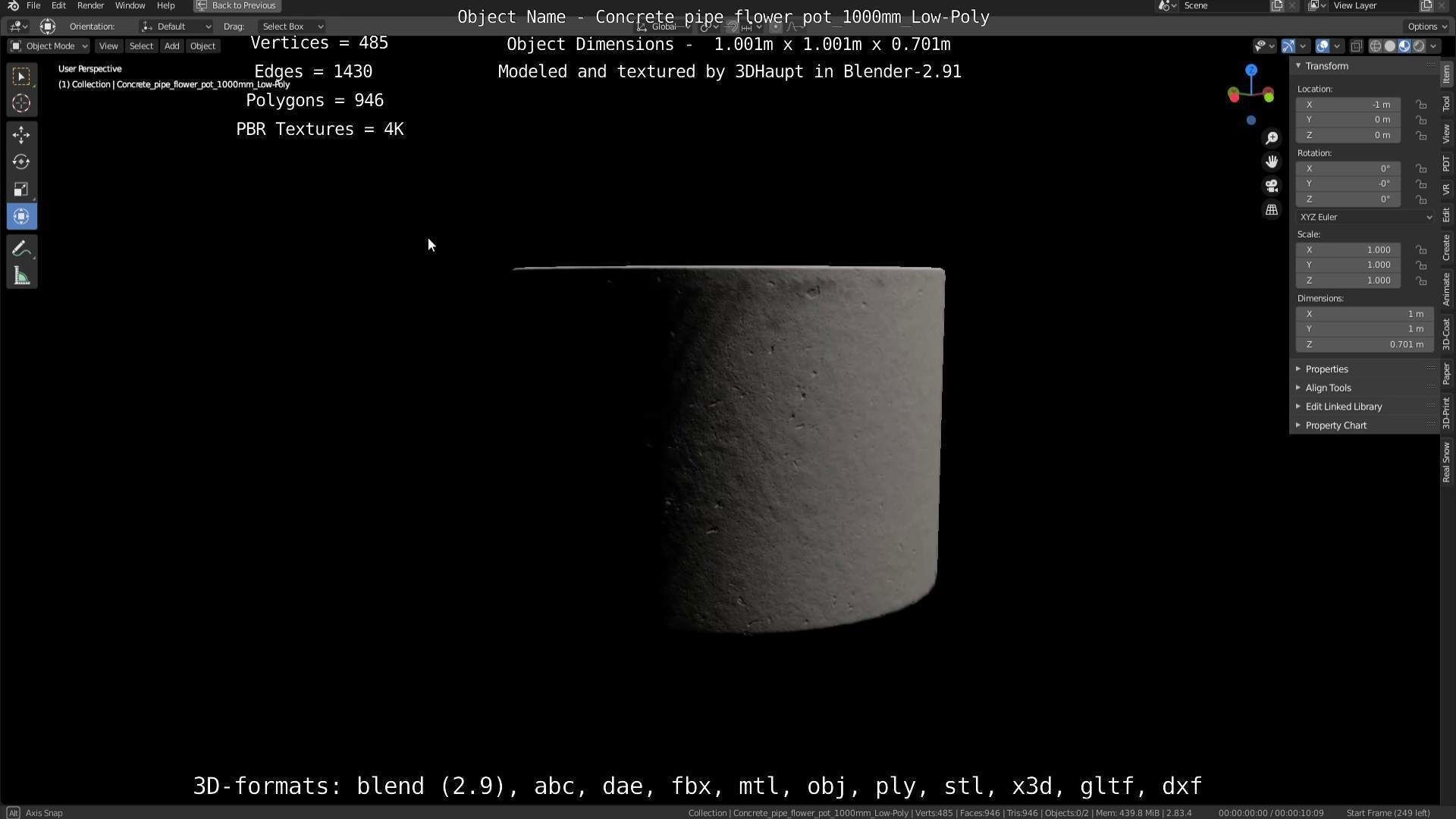The width and height of the screenshot is (1456, 819).
Task: Toggle X-ray mode icon
Action: (1357, 46)
